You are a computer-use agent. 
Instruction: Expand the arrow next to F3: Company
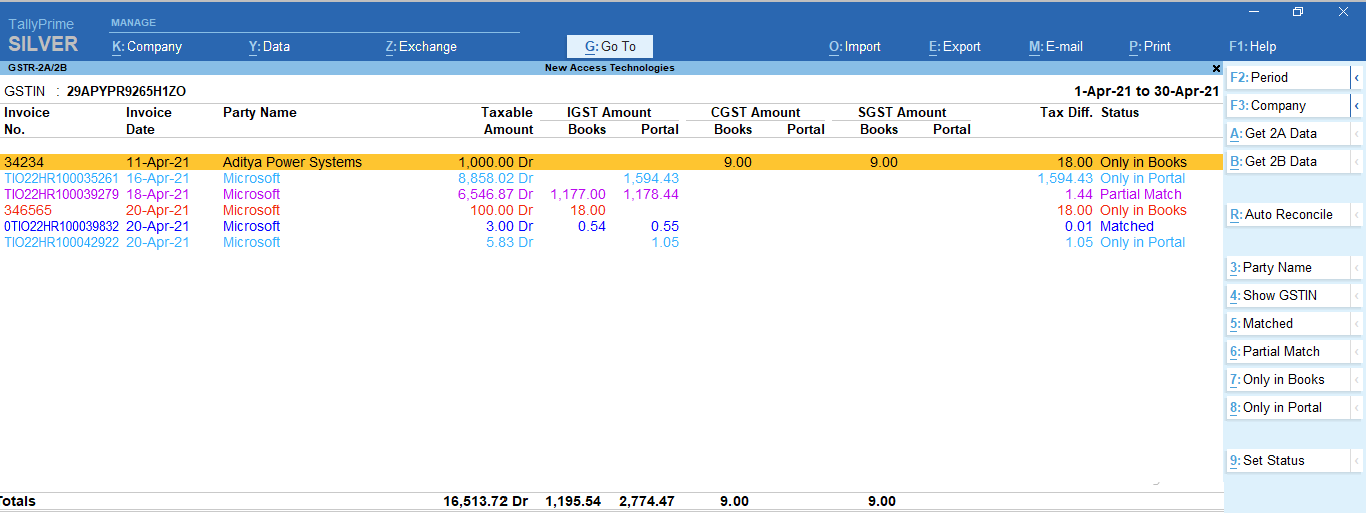pos(1357,105)
